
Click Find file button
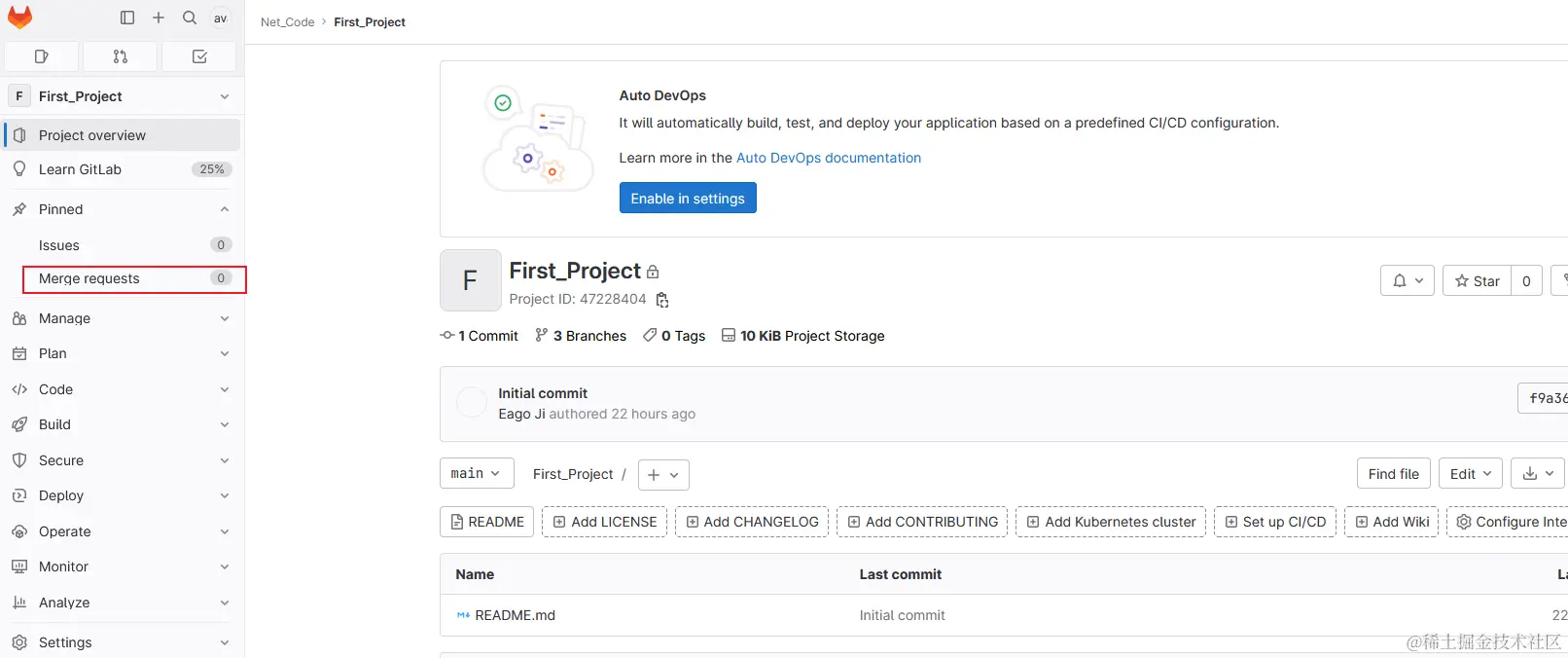pyautogui.click(x=1394, y=473)
